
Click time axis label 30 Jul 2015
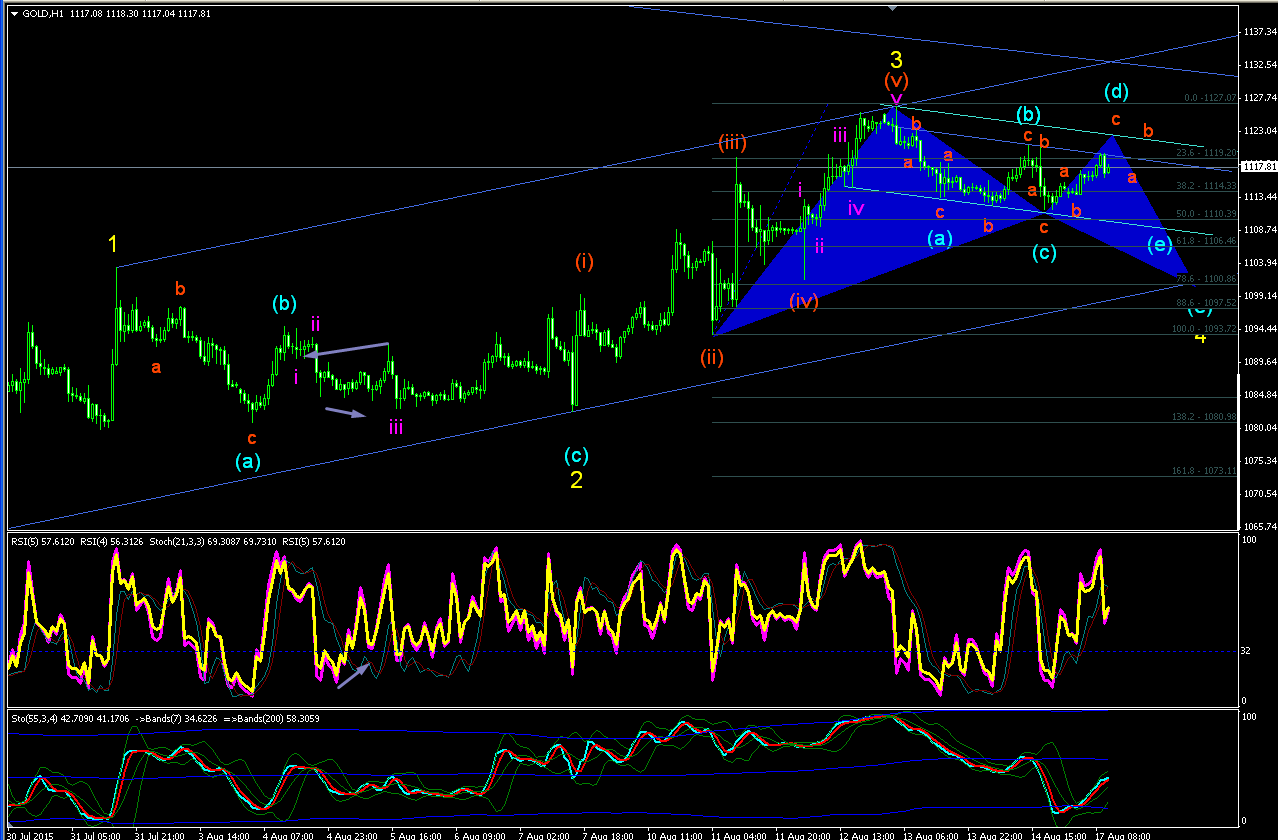click(29, 834)
